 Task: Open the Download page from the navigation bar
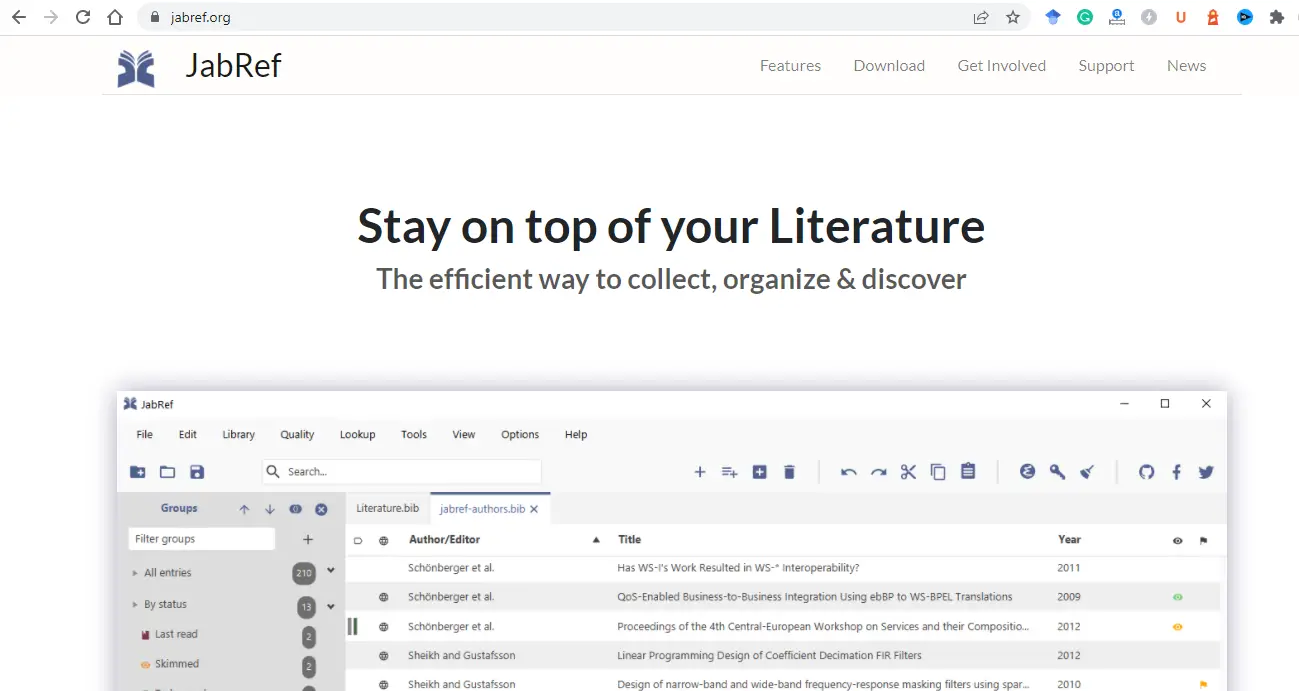(x=889, y=65)
